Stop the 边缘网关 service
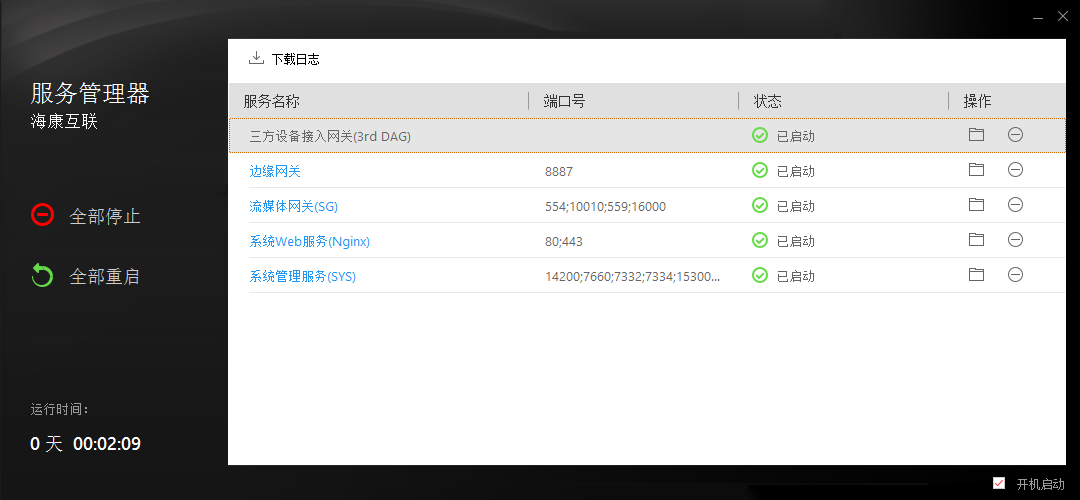1080x500 pixels. [1015, 170]
